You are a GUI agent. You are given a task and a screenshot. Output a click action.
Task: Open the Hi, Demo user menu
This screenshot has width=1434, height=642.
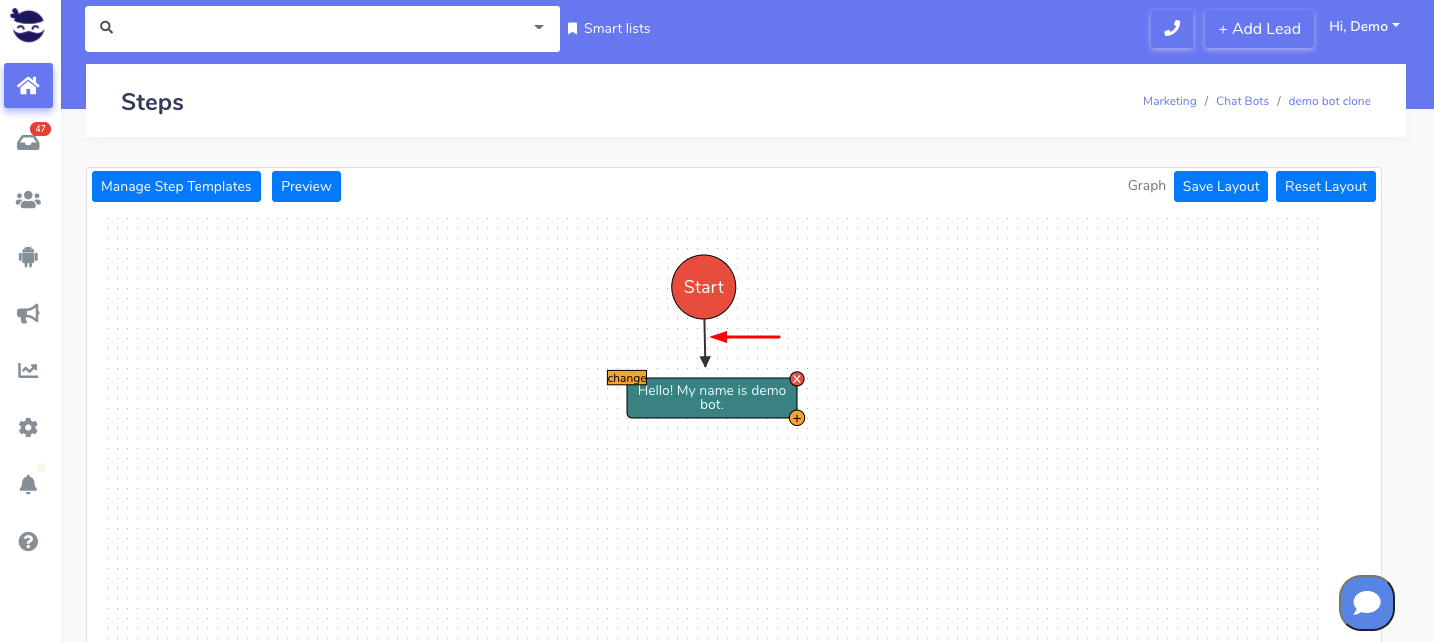coord(1364,27)
